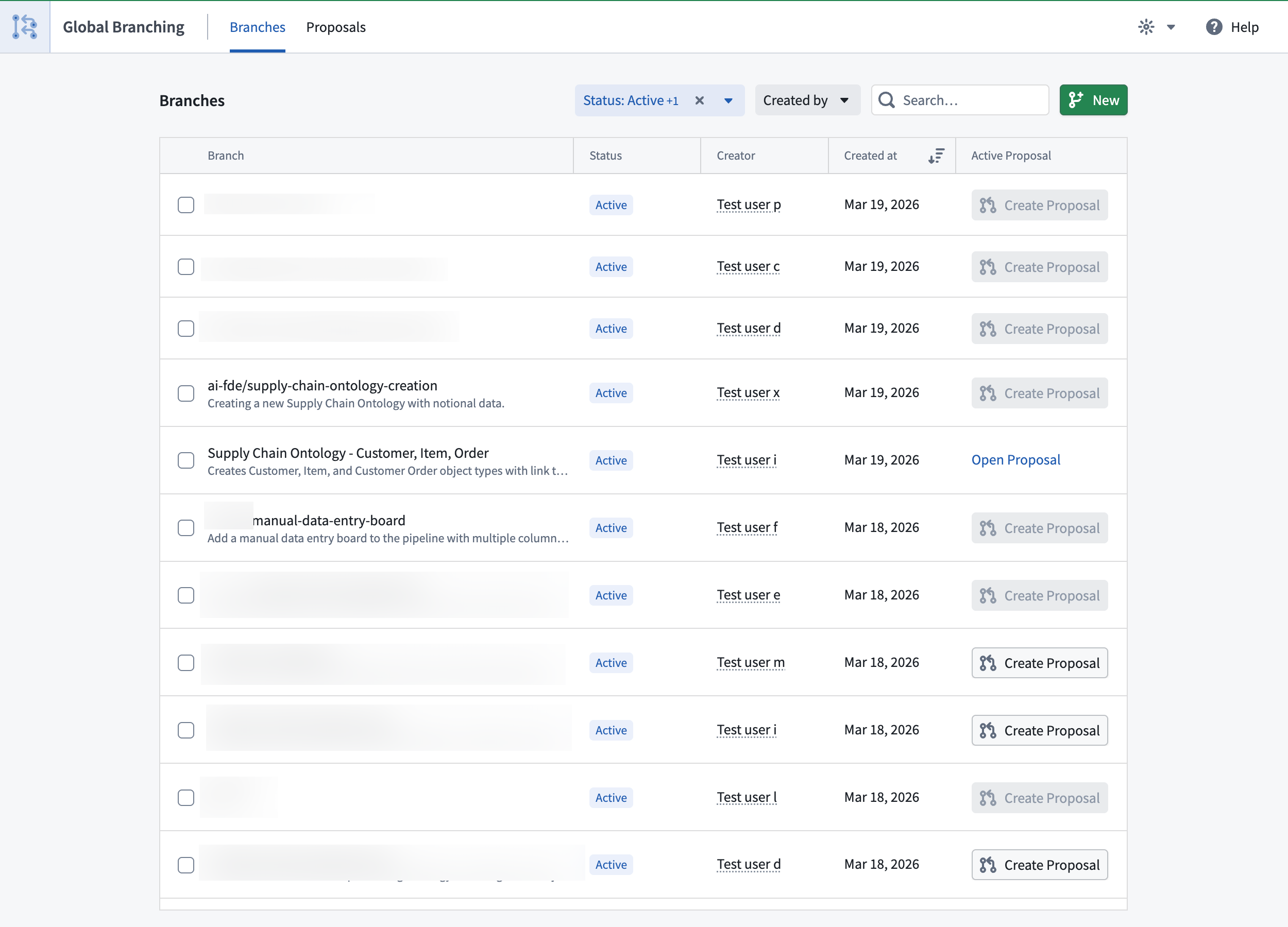This screenshot has height=927, width=1288.
Task: Switch to the Proposals tab
Action: [335, 27]
